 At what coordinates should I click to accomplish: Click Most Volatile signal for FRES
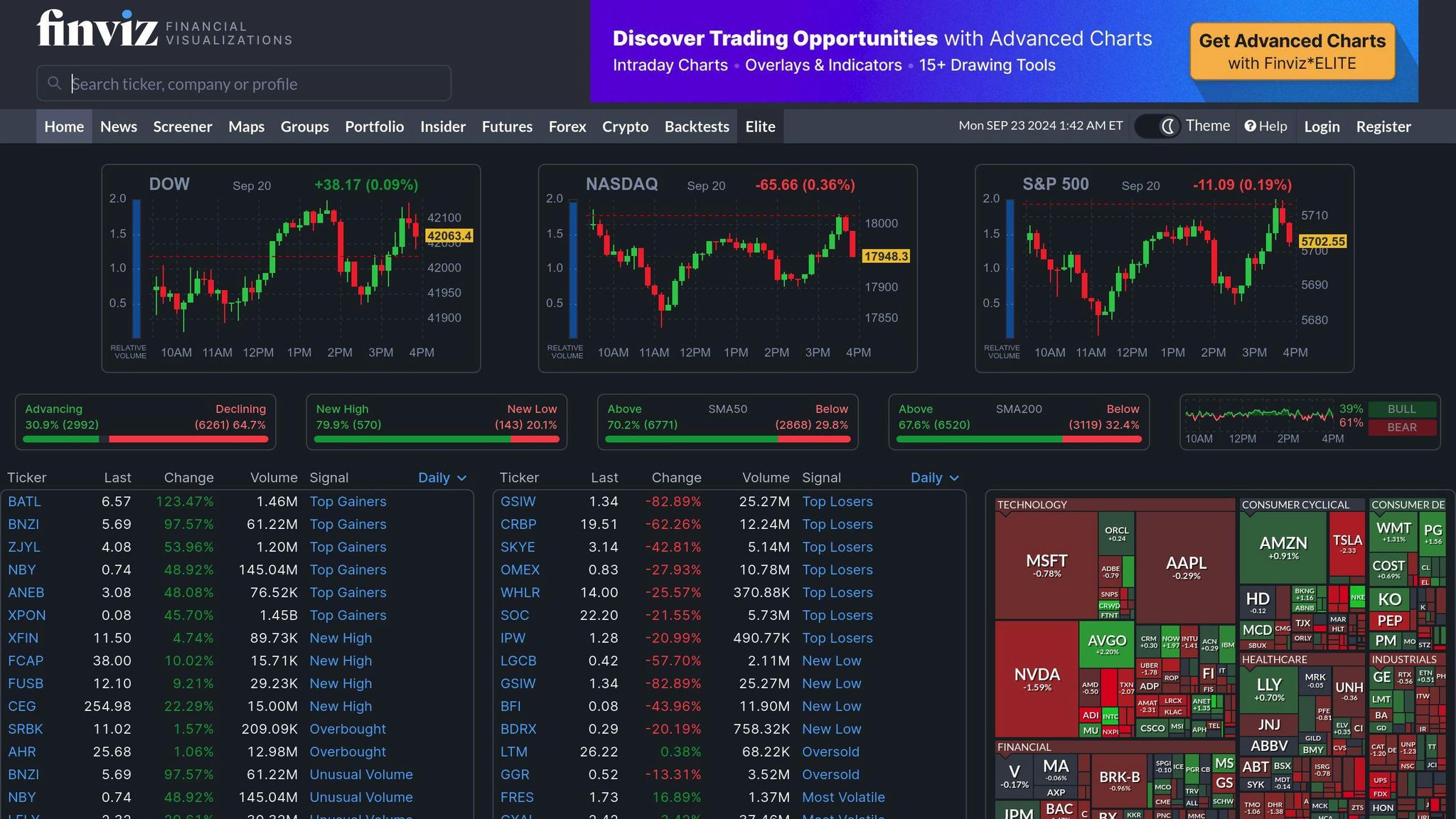pyautogui.click(x=843, y=797)
